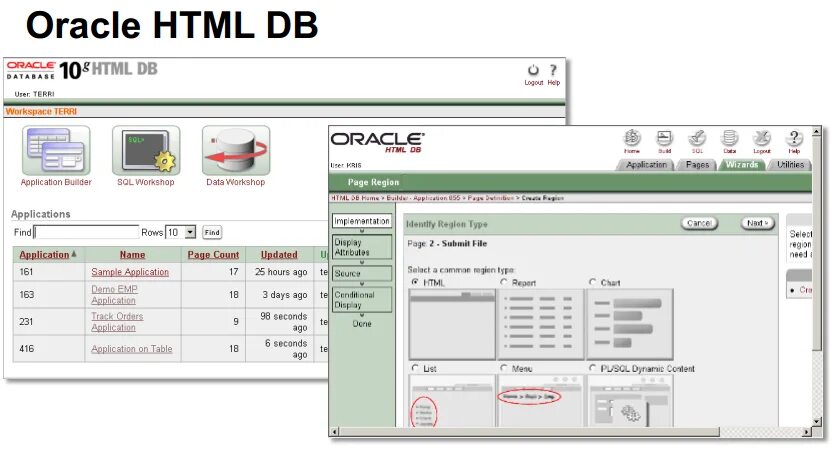Click the horizontal scrollbar right arrow
835x450 pixels.
[807, 432]
